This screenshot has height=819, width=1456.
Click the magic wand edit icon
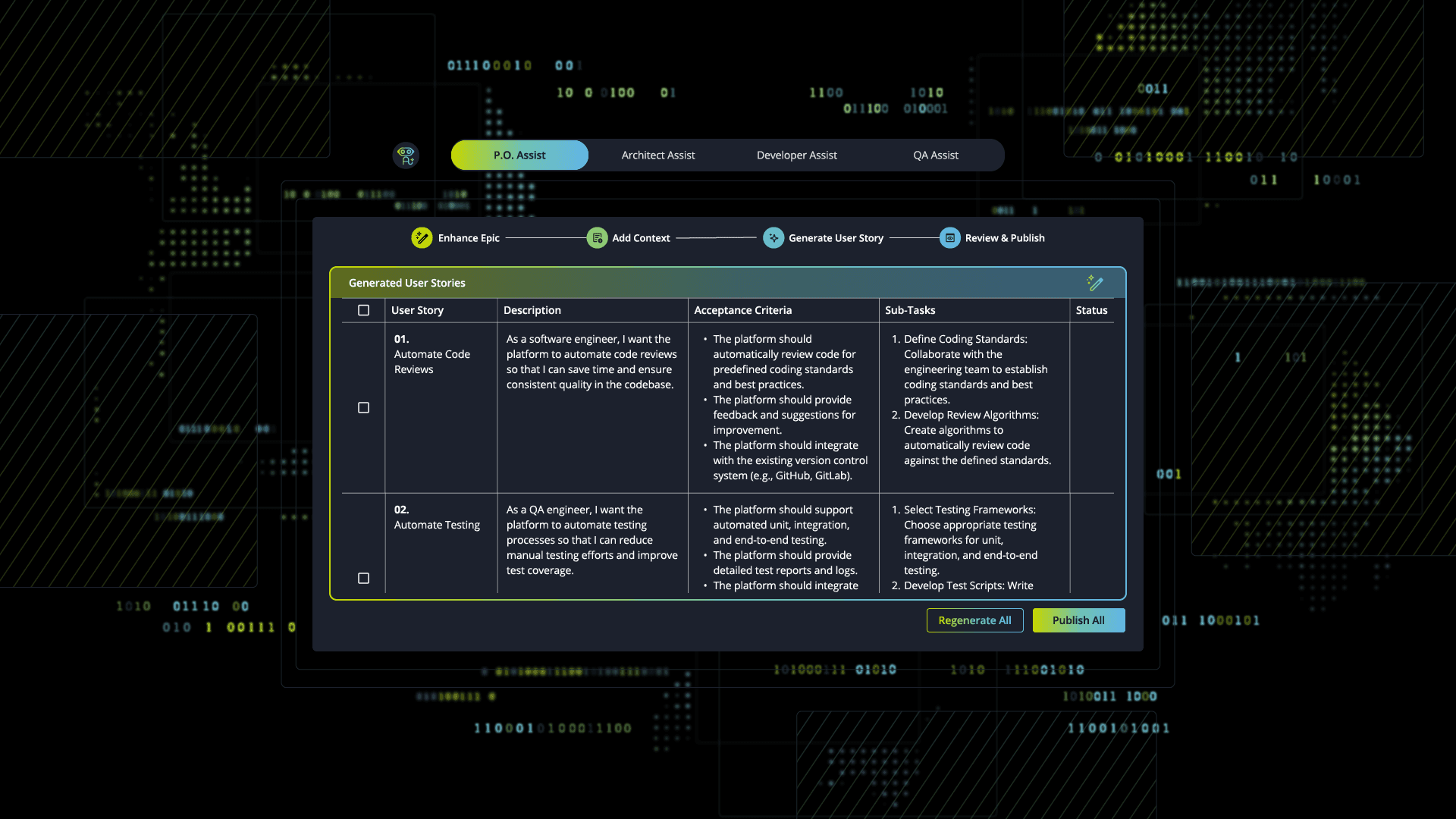pos(1095,283)
